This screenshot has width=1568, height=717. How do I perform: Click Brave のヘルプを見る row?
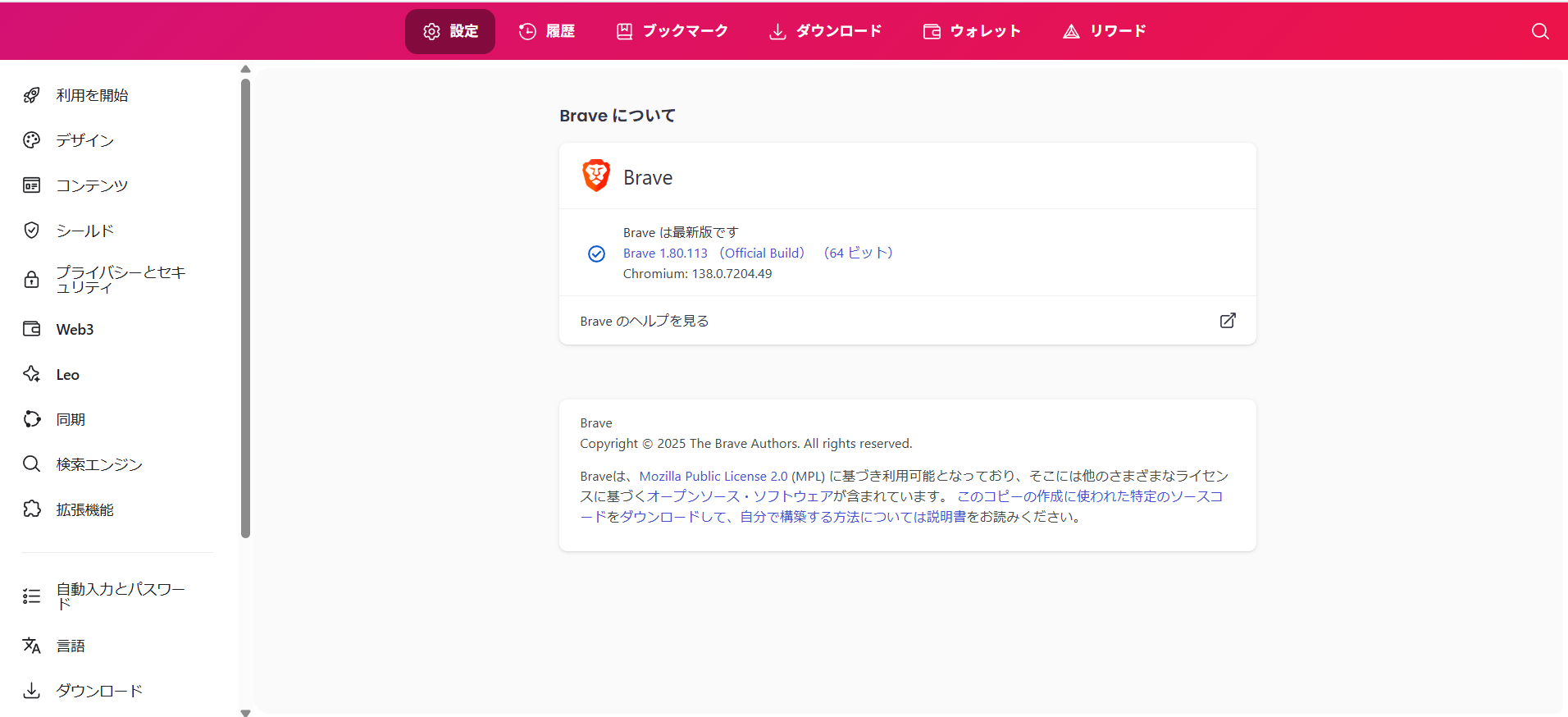[908, 321]
